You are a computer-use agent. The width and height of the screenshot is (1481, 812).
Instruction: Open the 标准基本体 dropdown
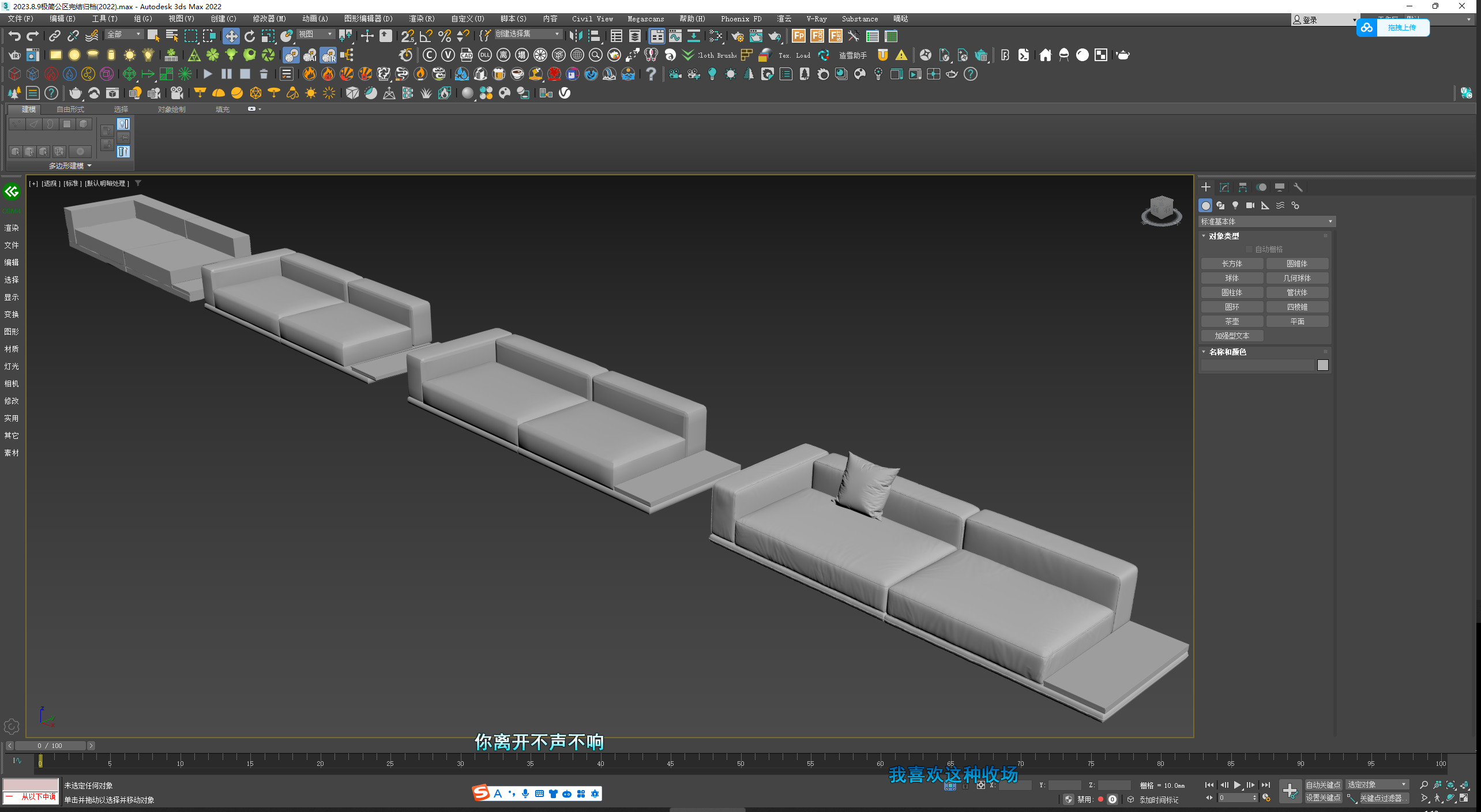[1266, 221]
